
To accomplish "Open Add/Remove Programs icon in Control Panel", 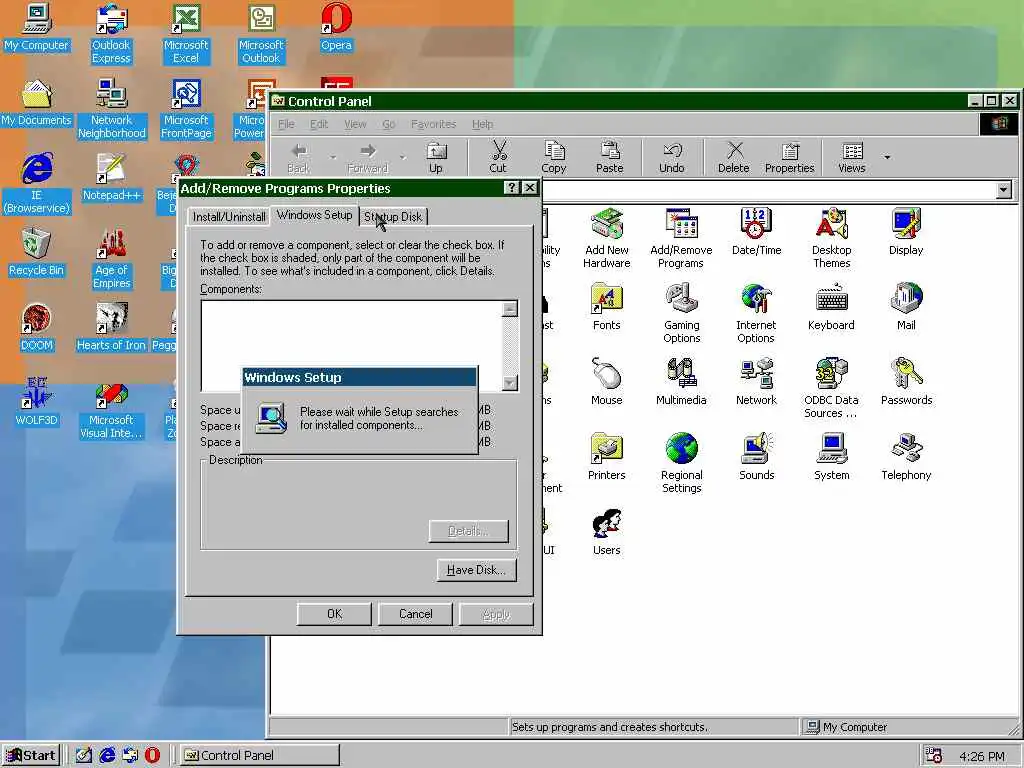I will [x=681, y=238].
